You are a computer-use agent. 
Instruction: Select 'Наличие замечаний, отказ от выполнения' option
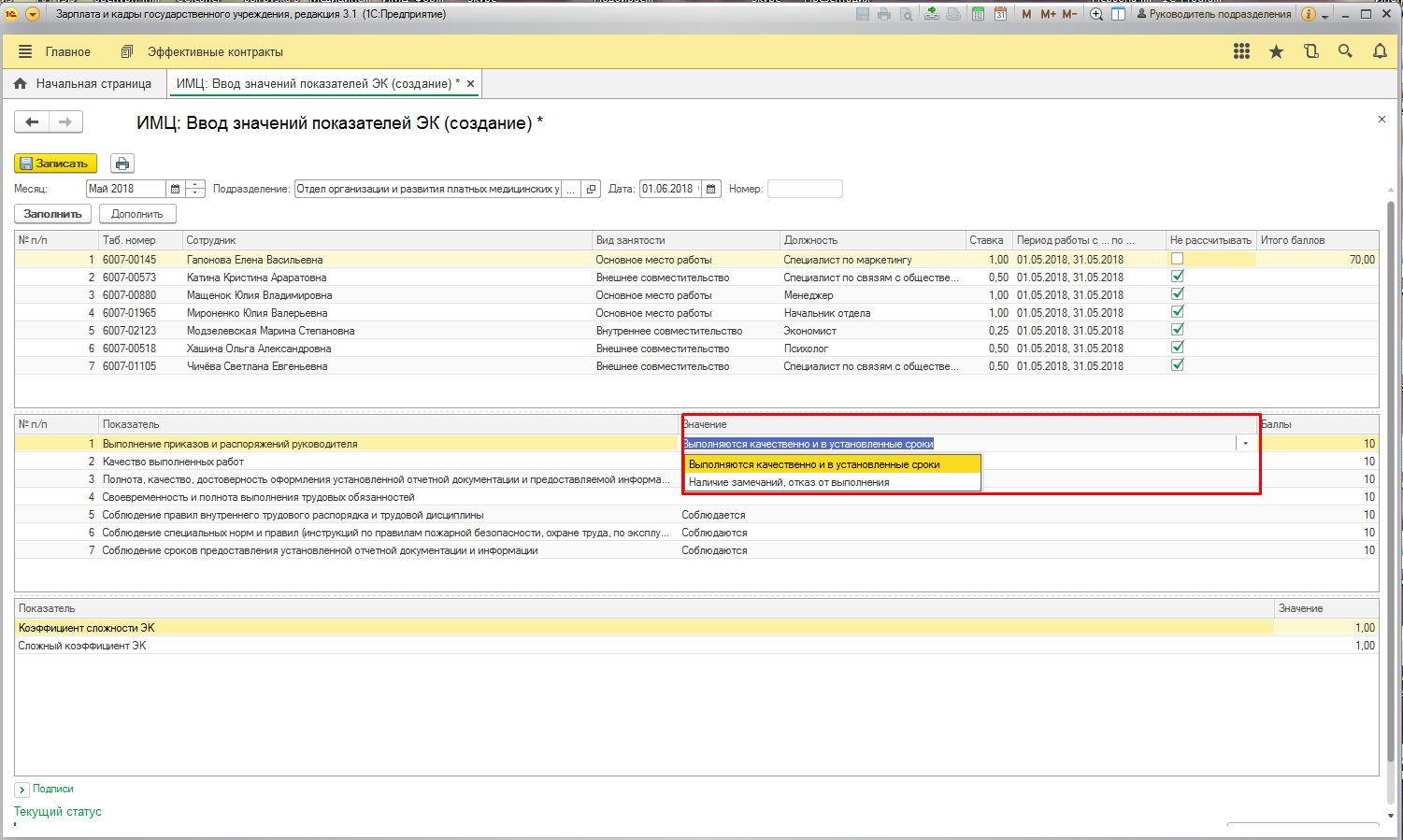(789, 482)
